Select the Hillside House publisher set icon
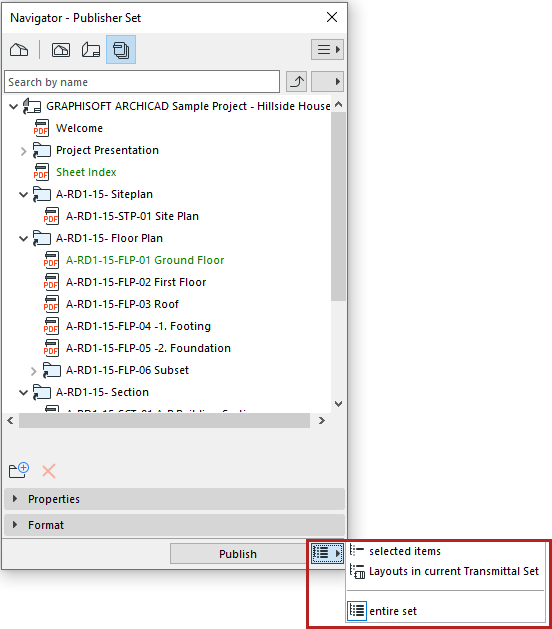The image size is (552, 629). point(32,106)
